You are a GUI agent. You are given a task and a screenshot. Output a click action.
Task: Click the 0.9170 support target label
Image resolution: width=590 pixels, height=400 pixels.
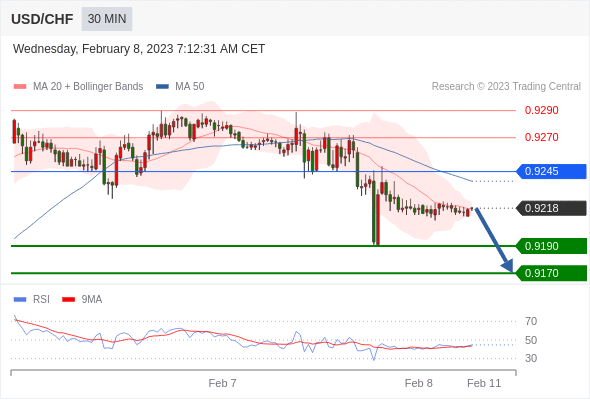point(552,273)
